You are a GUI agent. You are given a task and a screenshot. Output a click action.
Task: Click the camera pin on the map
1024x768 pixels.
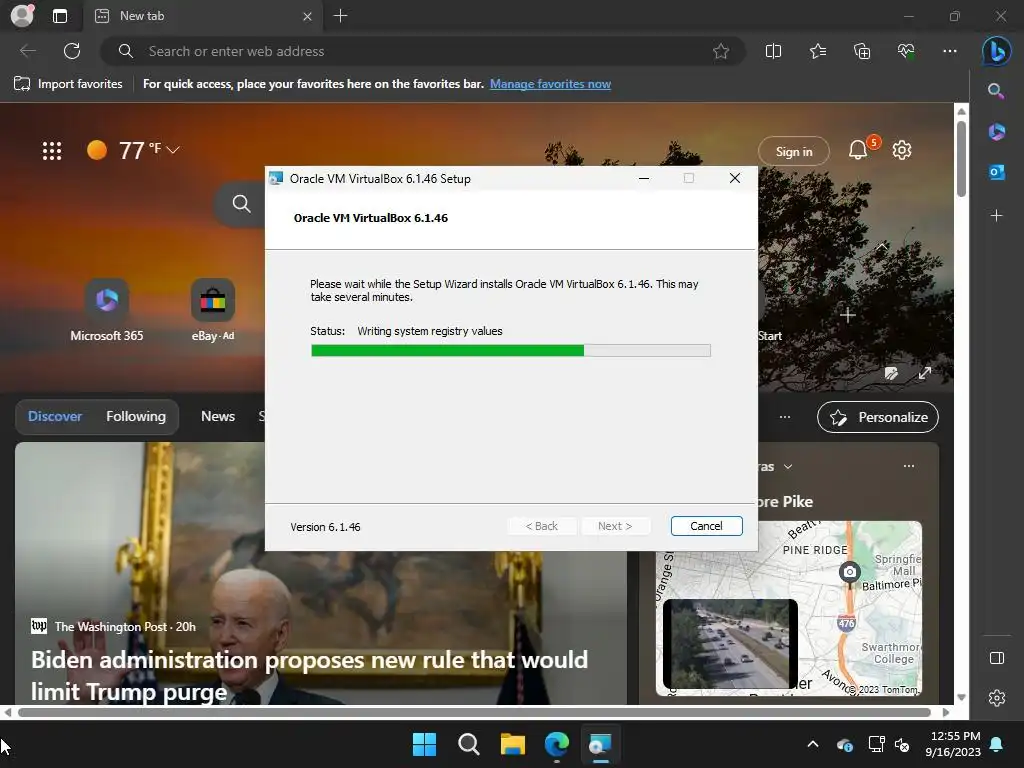click(849, 572)
